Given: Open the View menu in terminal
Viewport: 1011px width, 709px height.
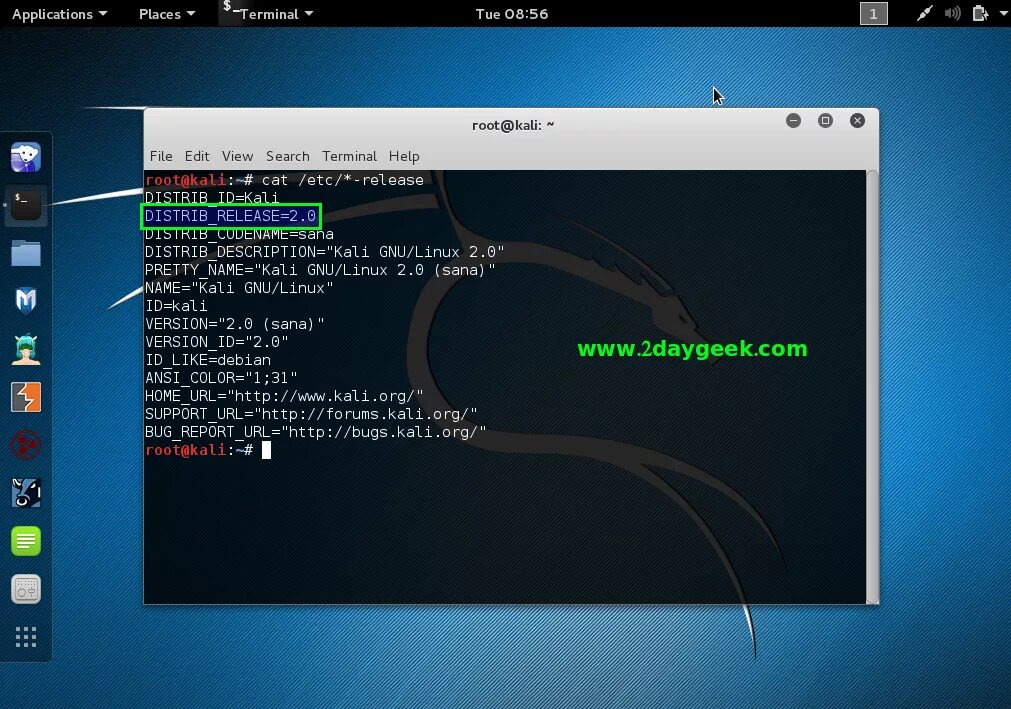Looking at the screenshot, I should [237, 156].
